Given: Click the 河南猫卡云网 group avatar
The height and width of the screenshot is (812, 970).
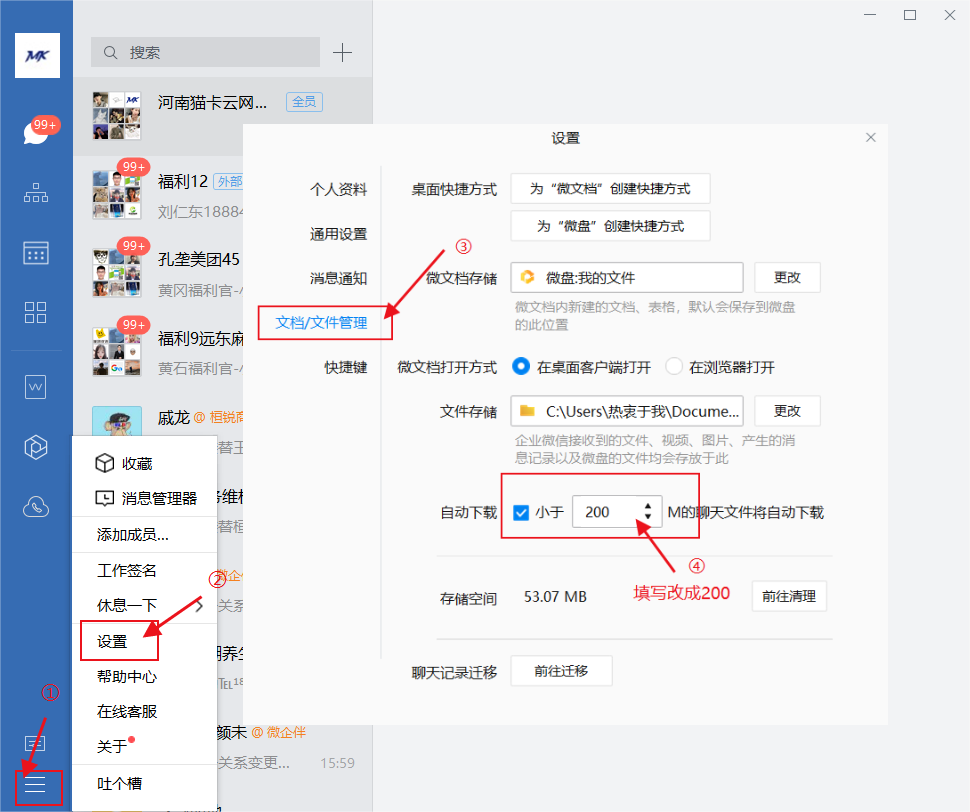Looking at the screenshot, I should coord(117,116).
